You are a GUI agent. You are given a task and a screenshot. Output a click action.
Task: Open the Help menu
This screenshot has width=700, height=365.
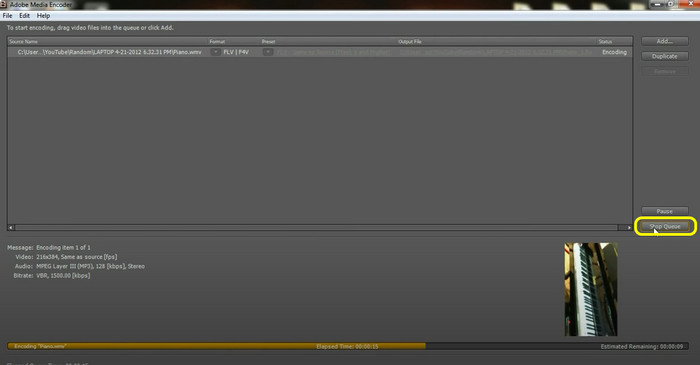[43, 16]
